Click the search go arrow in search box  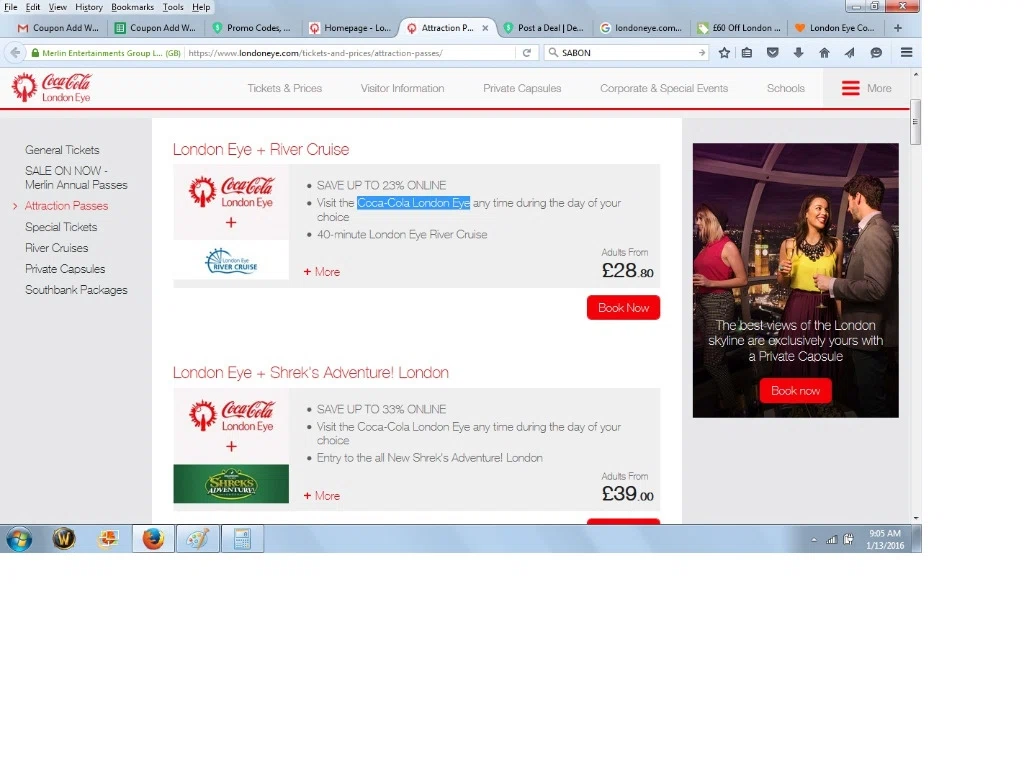701,53
